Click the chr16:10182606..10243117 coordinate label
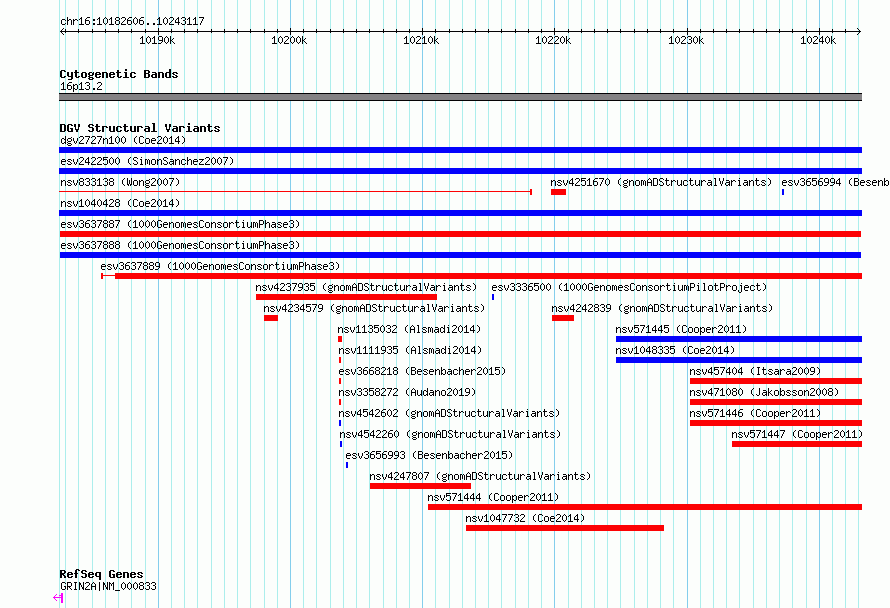890x608 pixels. click(x=132, y=21)
